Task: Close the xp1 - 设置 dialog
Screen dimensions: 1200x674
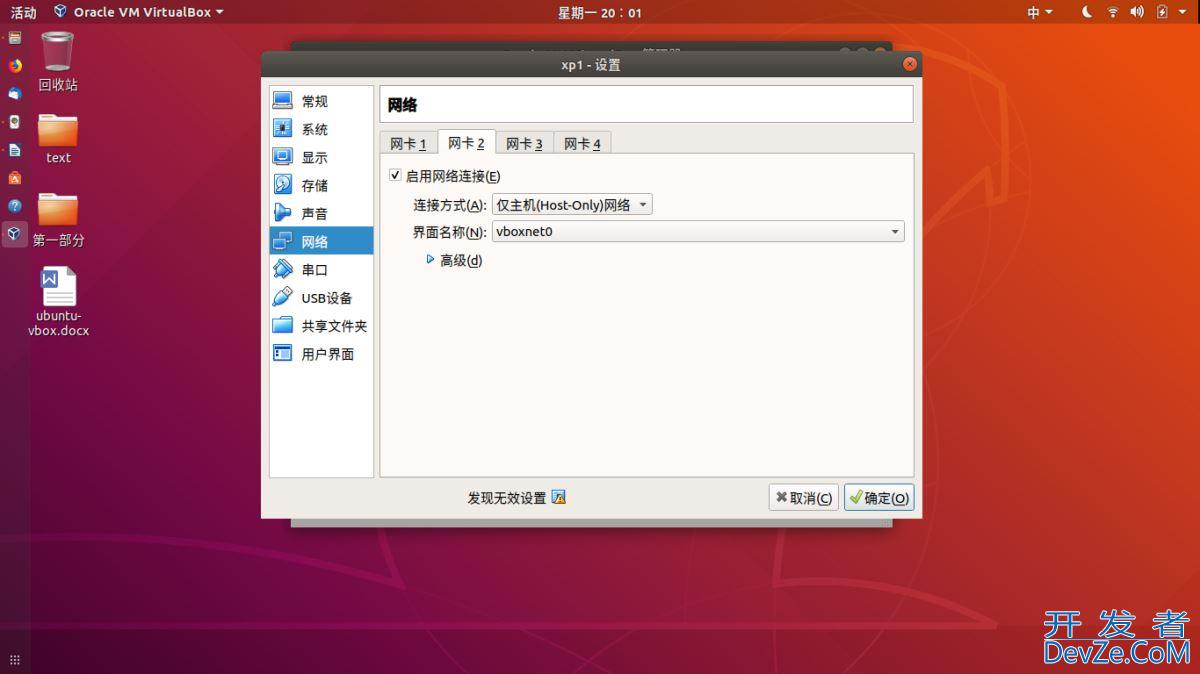Action: point(909,64)
